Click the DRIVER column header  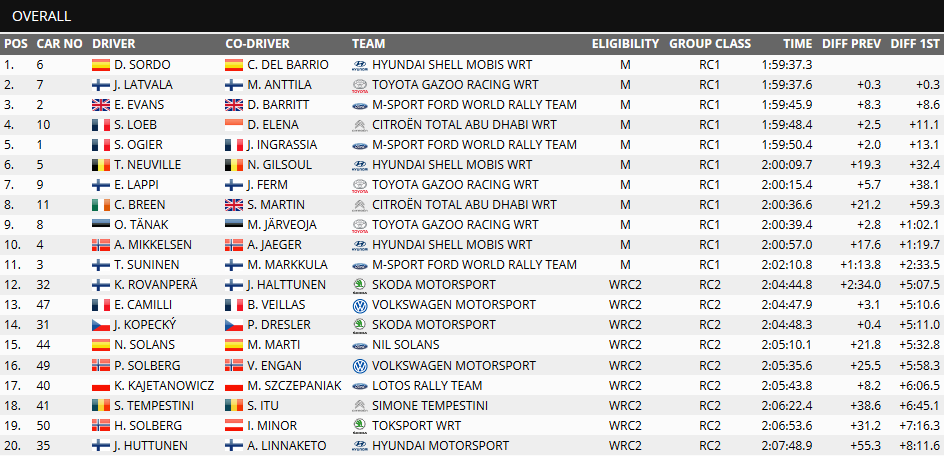click(113, 44)
